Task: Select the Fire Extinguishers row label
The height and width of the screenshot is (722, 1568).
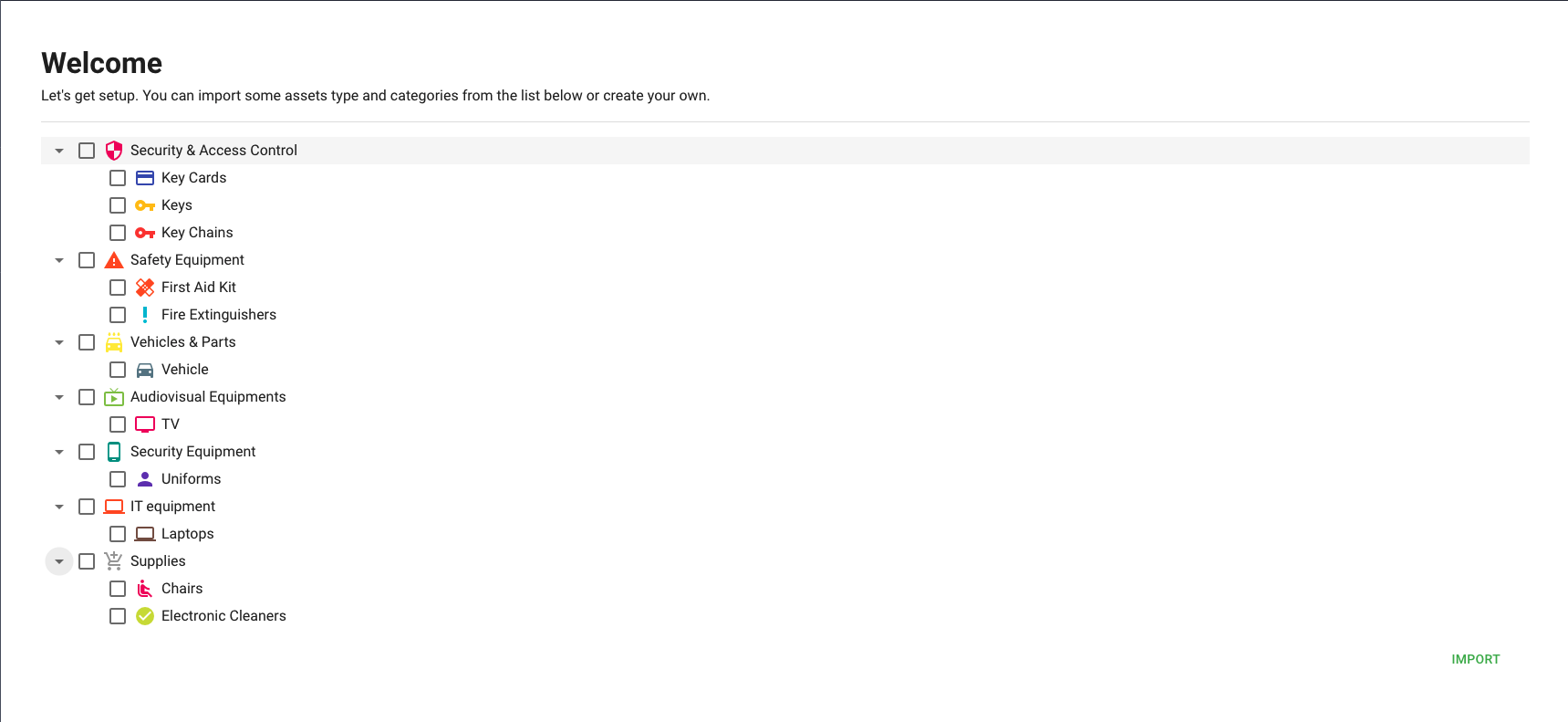Action: coord(219,315)
